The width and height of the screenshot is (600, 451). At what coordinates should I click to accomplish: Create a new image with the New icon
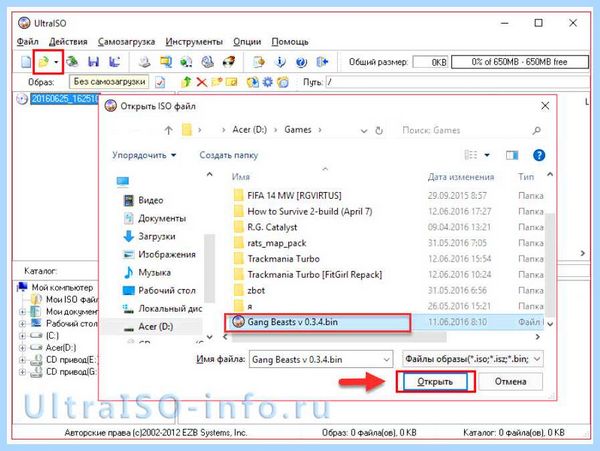point(26,62)
